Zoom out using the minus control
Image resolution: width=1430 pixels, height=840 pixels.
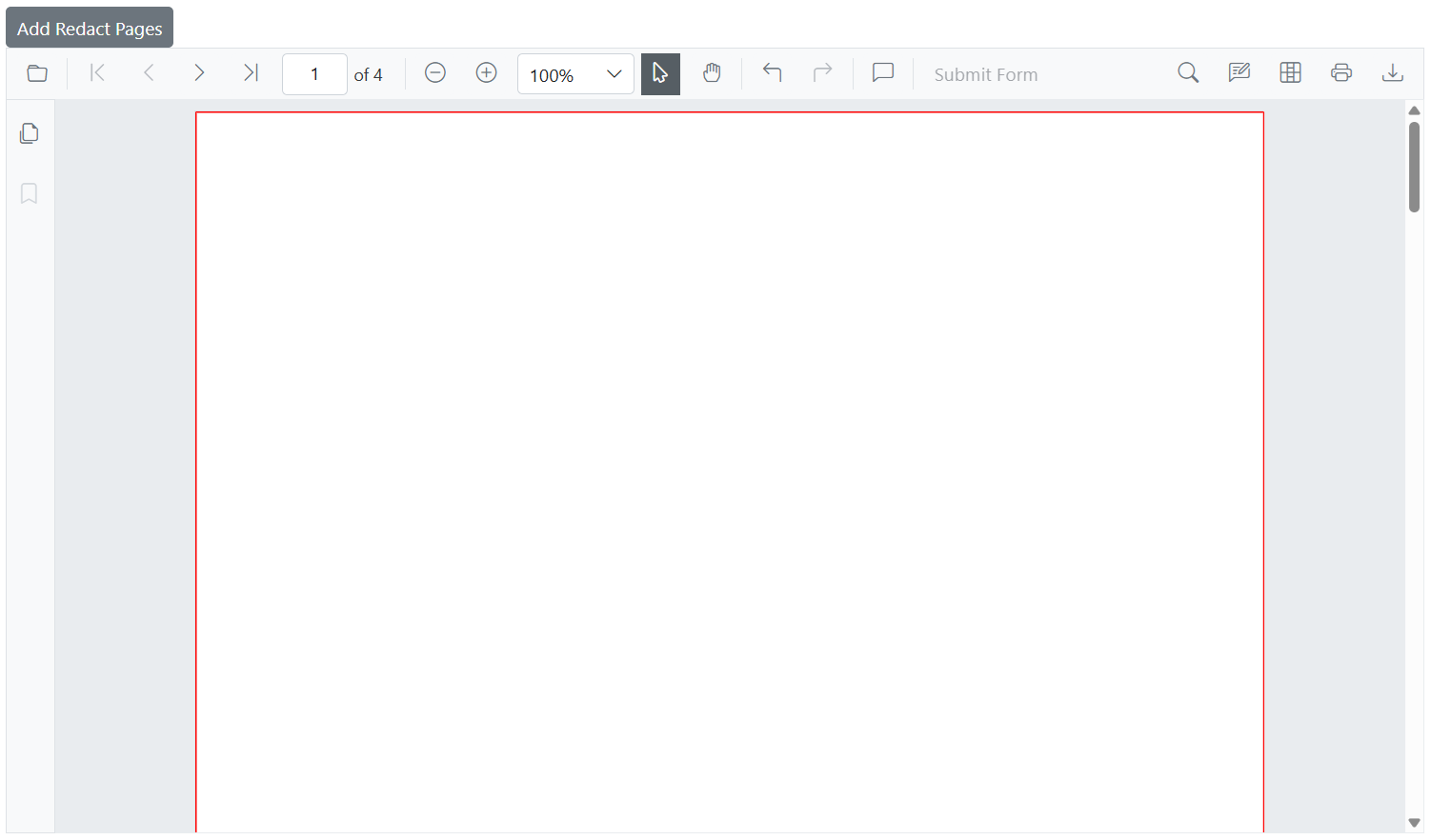pos(434,72)
